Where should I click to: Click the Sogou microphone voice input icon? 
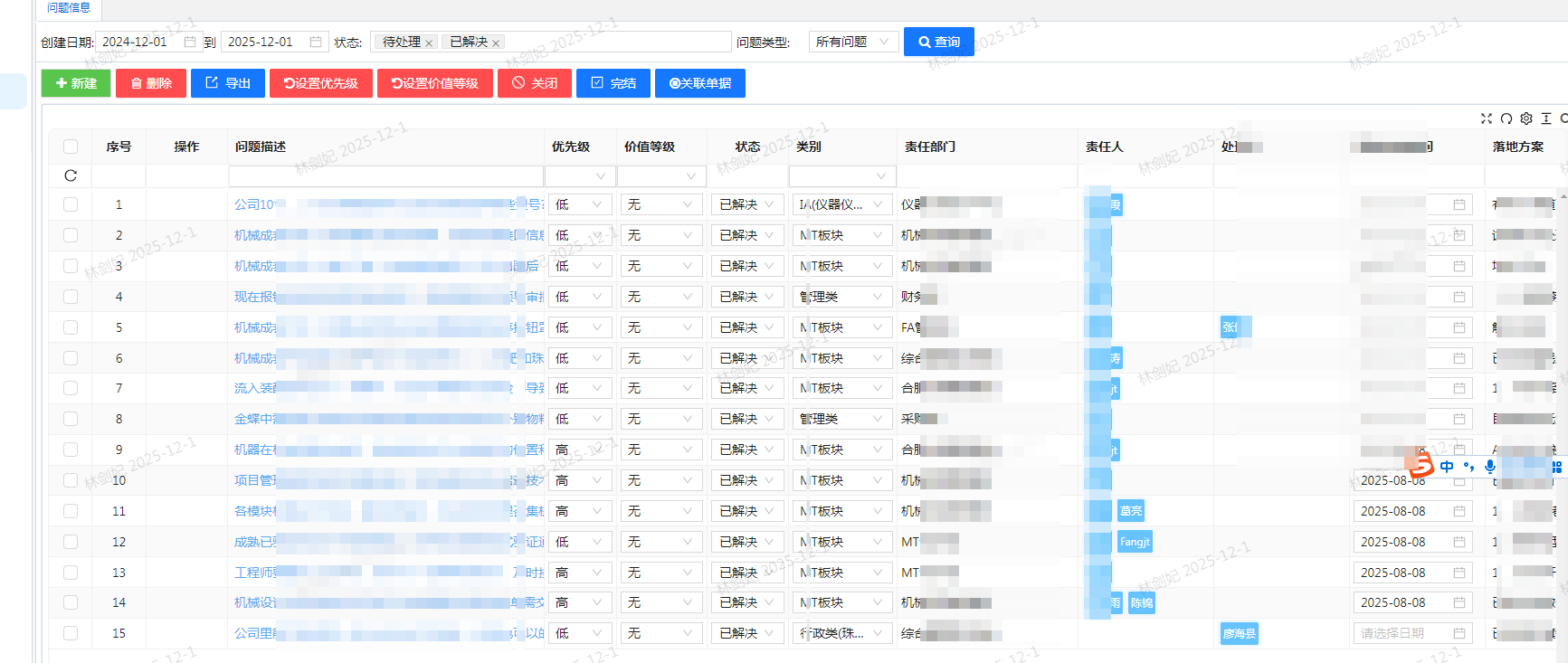tap(1489, 467)
